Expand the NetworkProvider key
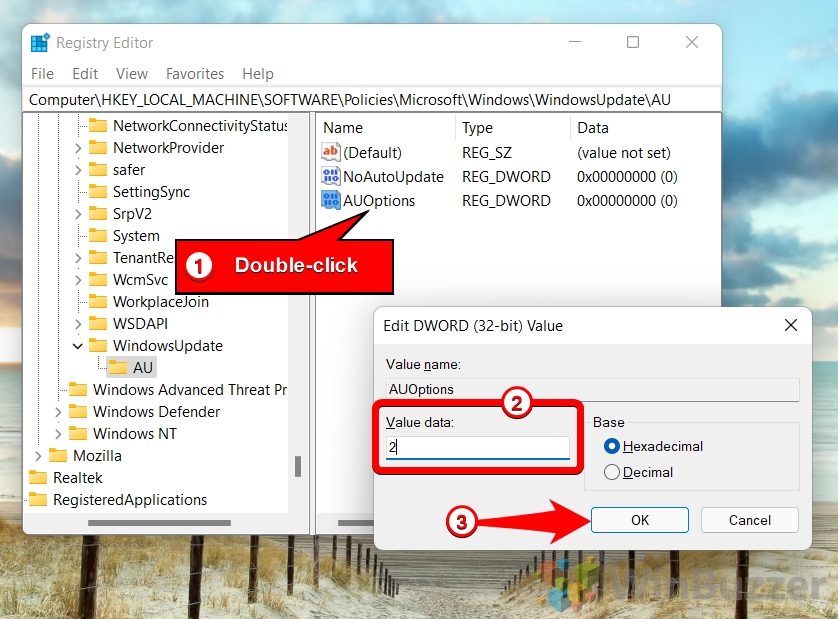 coord(78,148)
